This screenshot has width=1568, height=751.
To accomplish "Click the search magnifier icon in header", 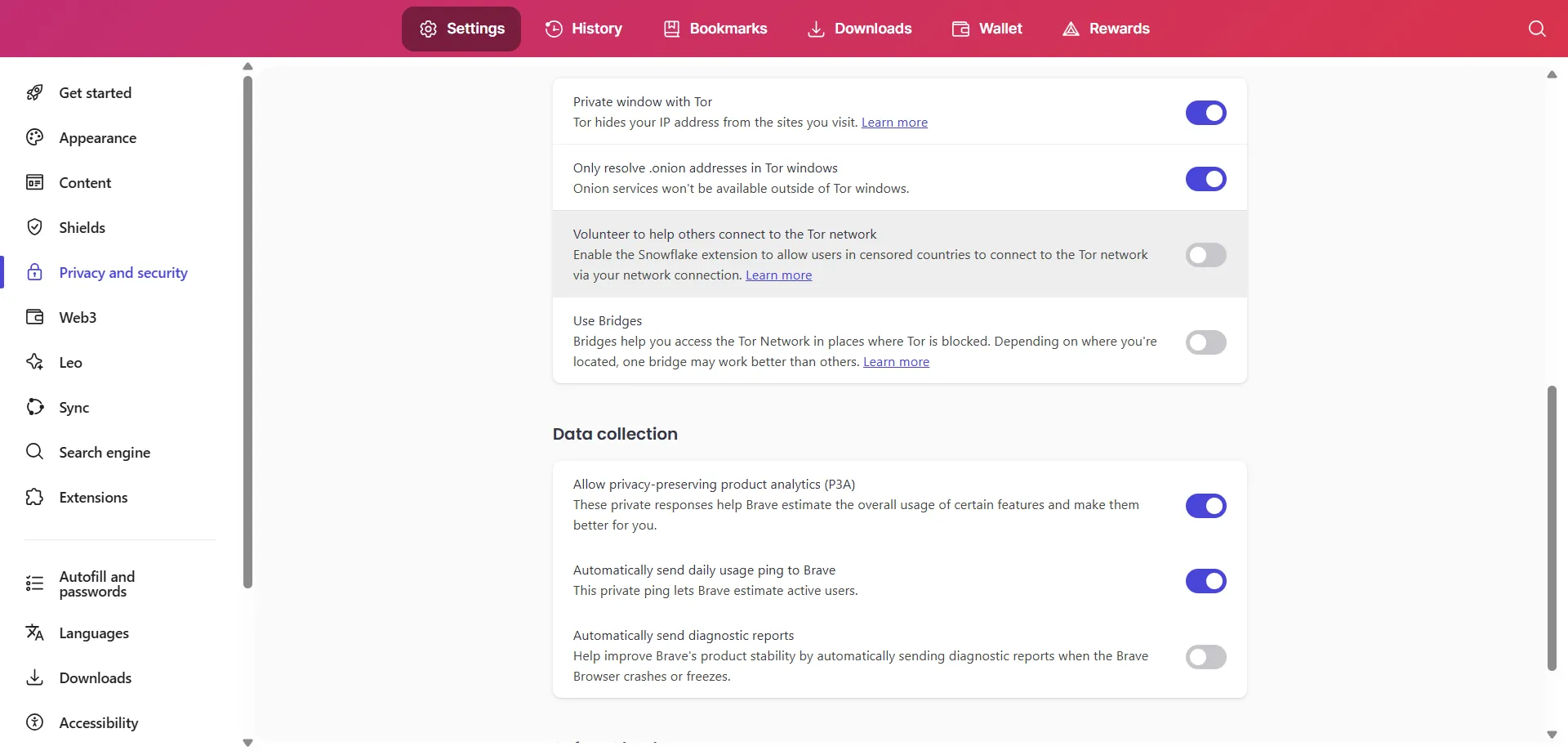I will [x=1536, y=29].
